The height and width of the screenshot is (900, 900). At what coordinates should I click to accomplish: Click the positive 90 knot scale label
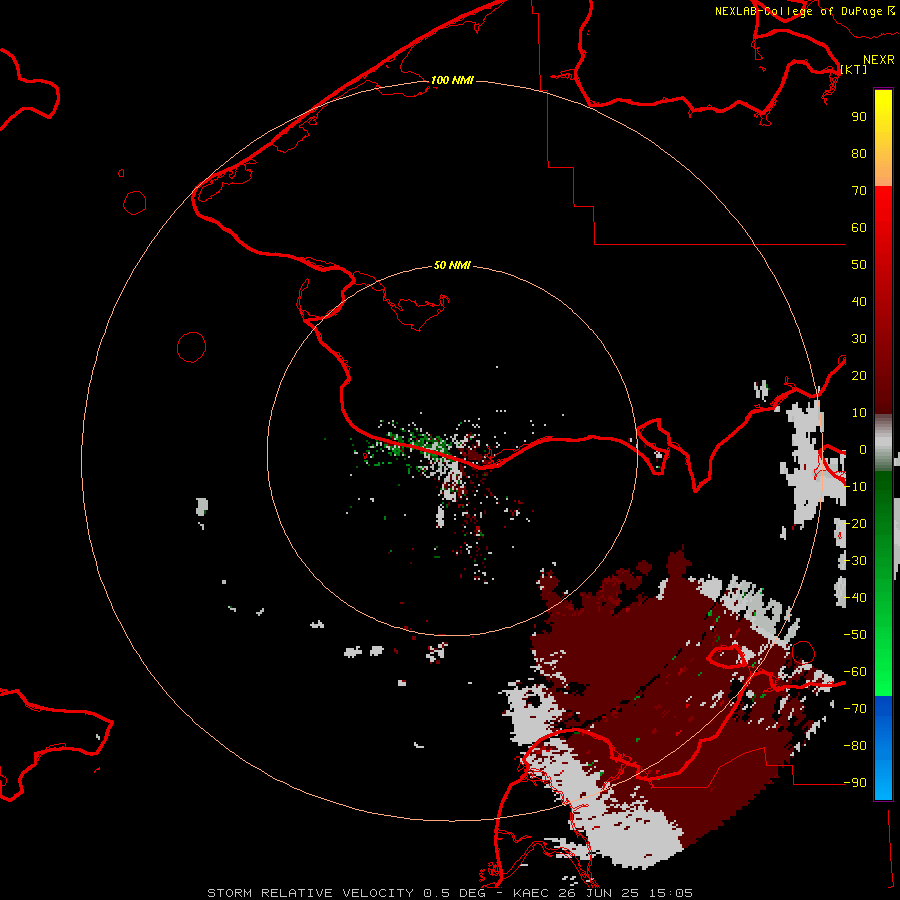click(x=859, y=117)
